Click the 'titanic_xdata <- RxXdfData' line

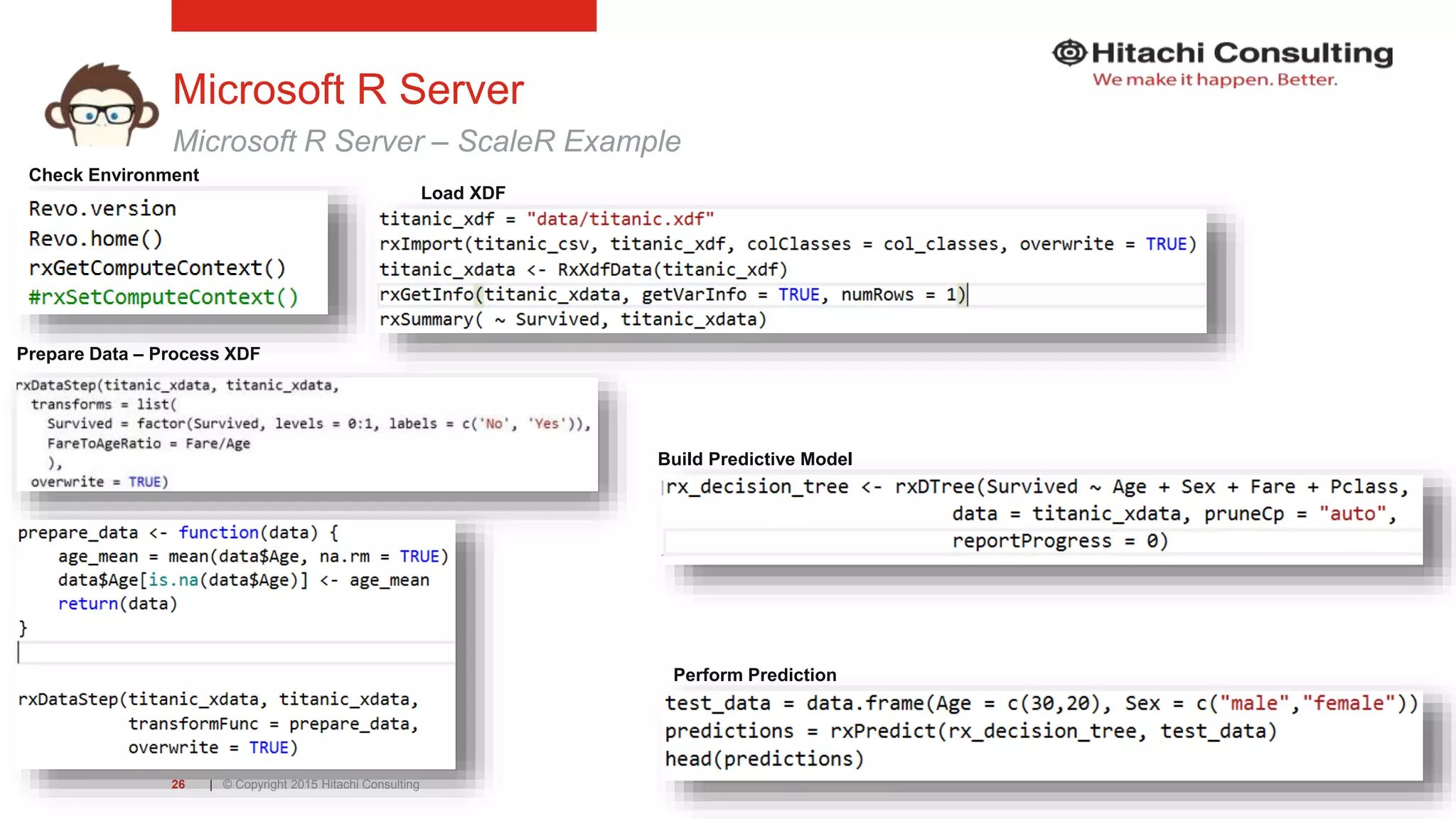(583, 269)
